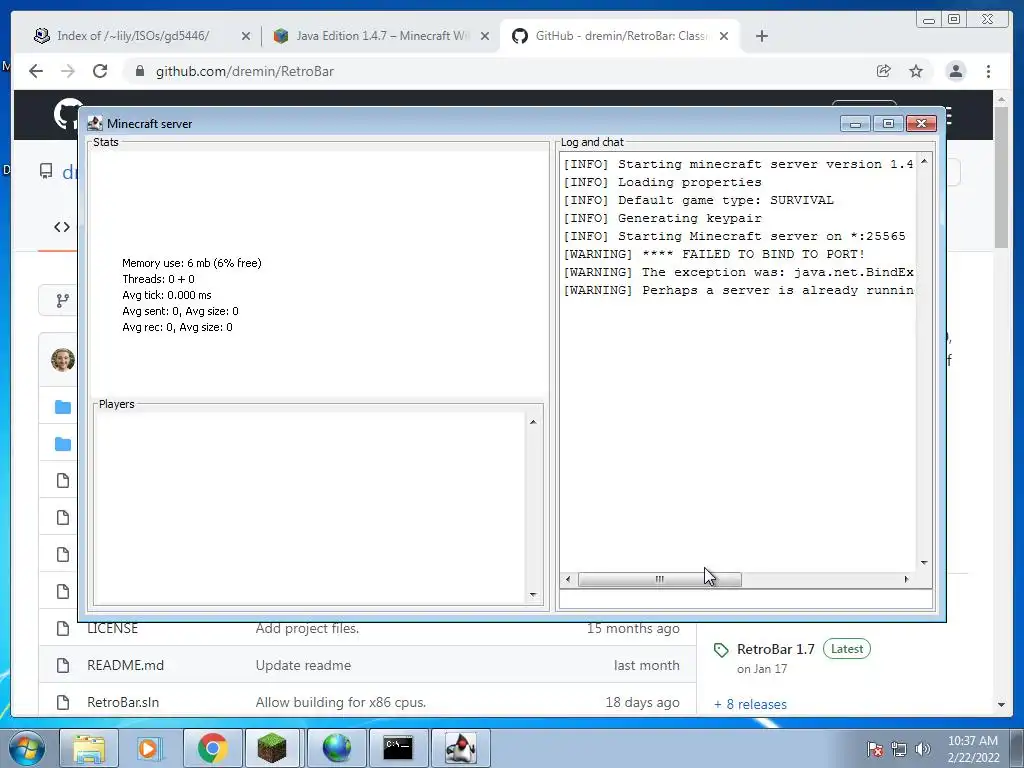Open the '+ 8 releases' link
Image resolution: width=1024 pixels, height=768 pixels.
(x=750, y=704)
